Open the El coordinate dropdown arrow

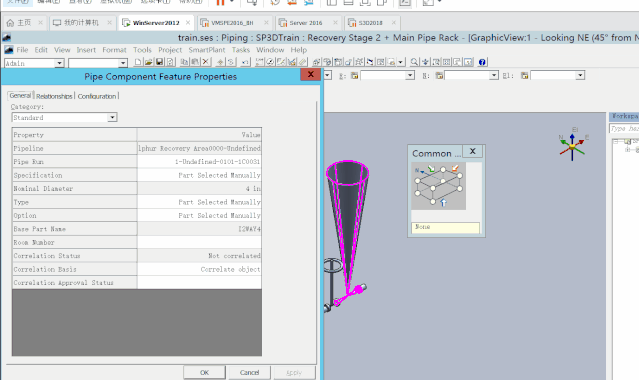tap(580, 75)
